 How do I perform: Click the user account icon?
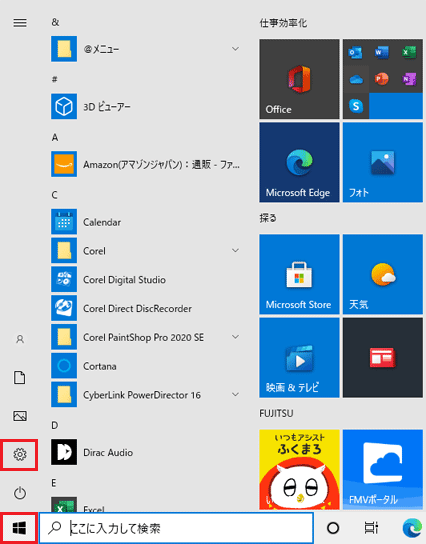pos(20,339)
